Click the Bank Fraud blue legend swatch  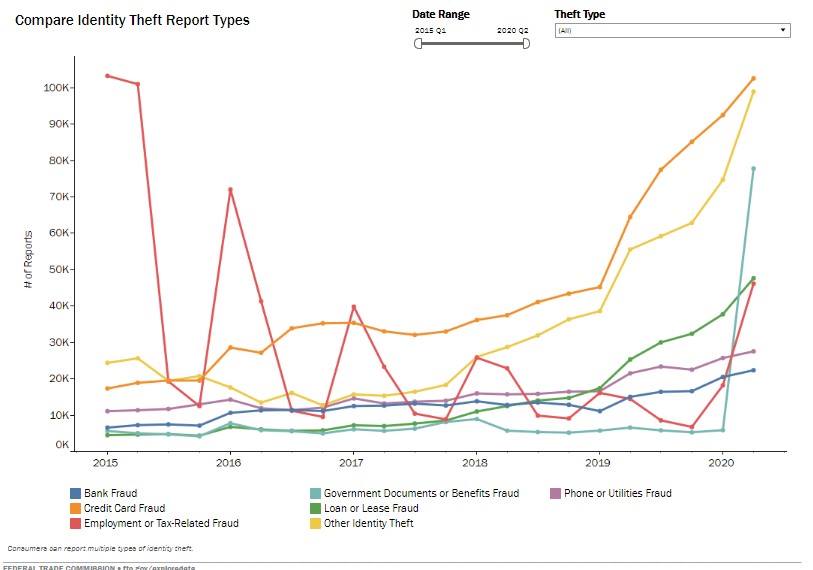point(75,493)
